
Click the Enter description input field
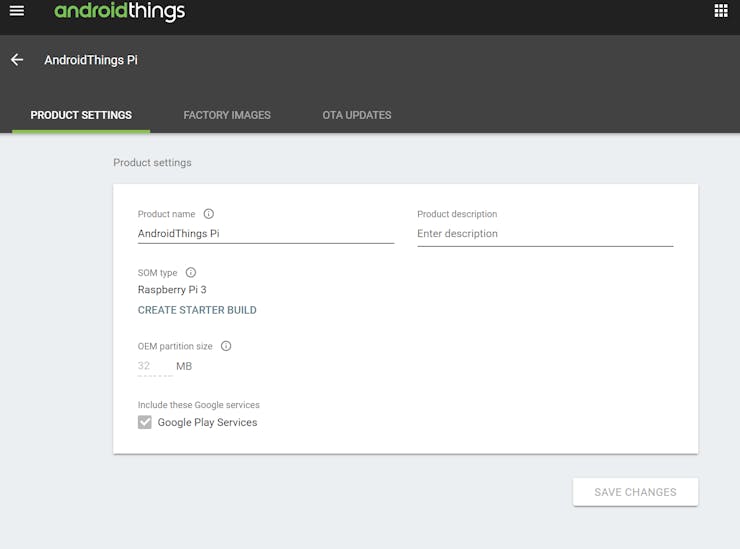tap(545, 234)
